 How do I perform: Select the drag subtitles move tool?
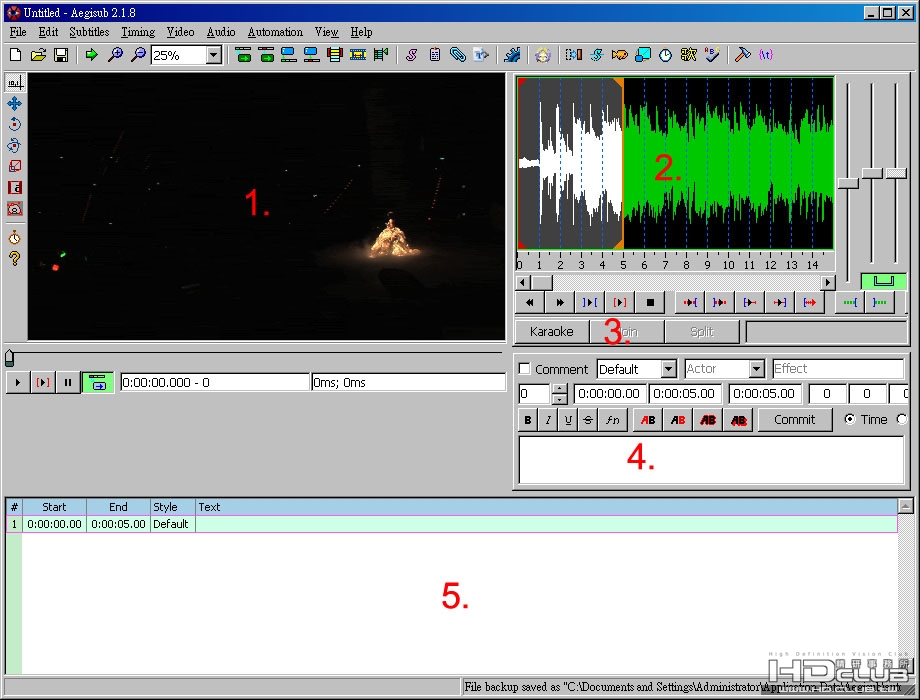point(15,104)
